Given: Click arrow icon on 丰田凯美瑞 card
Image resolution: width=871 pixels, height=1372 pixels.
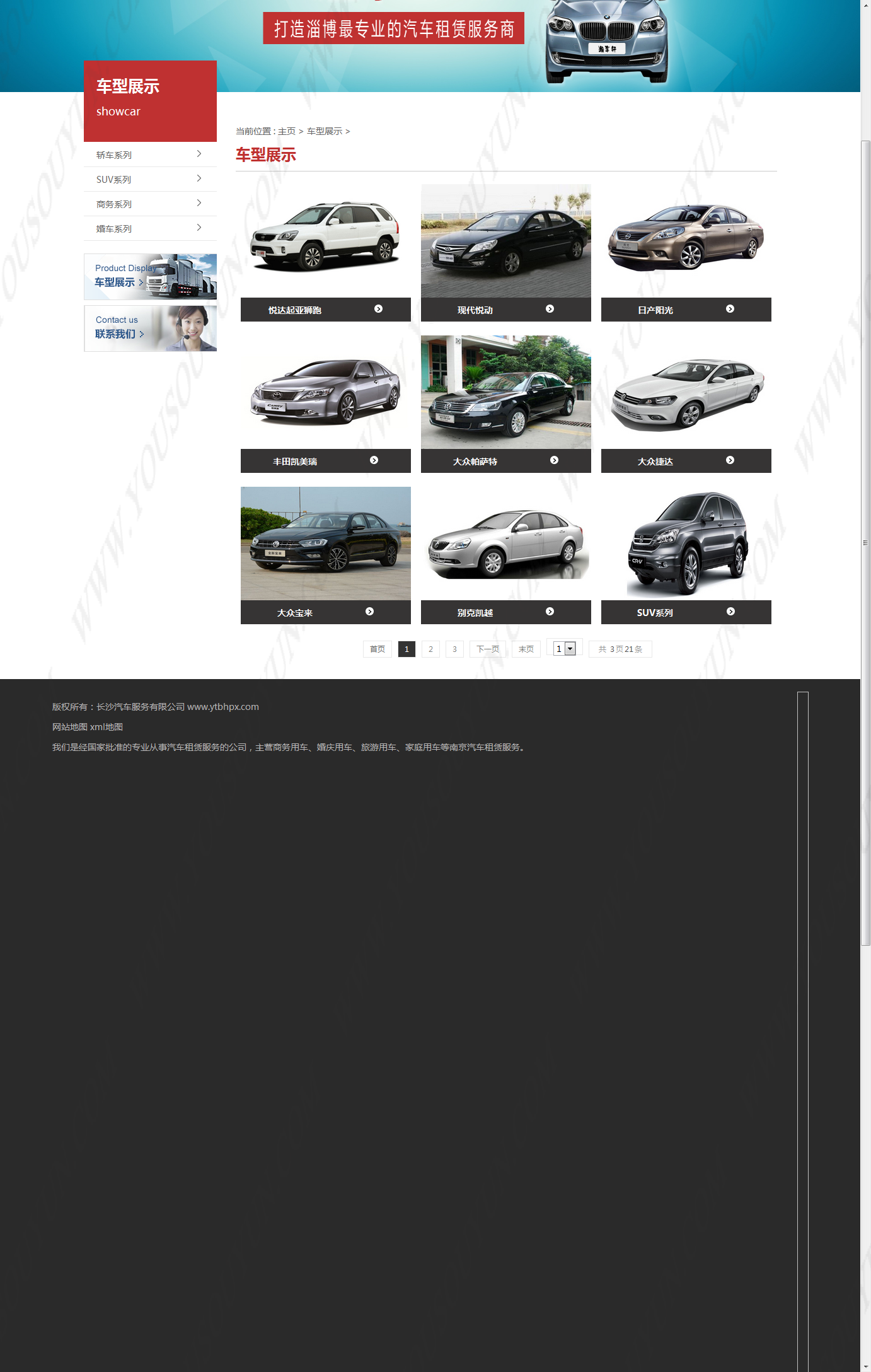Looking at the screenshot, I should pyautogui.click(x=374, y=460).
